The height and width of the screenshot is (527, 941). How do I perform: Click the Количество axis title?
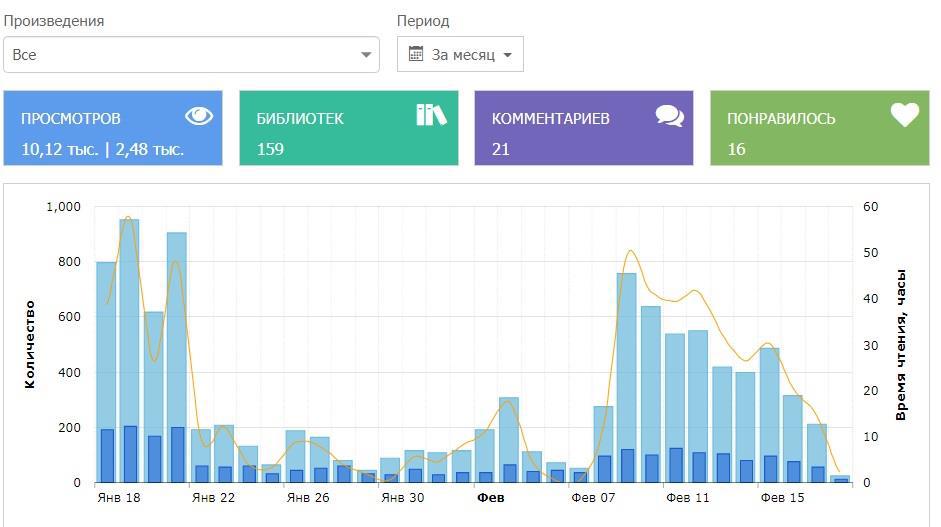point(30,343)
